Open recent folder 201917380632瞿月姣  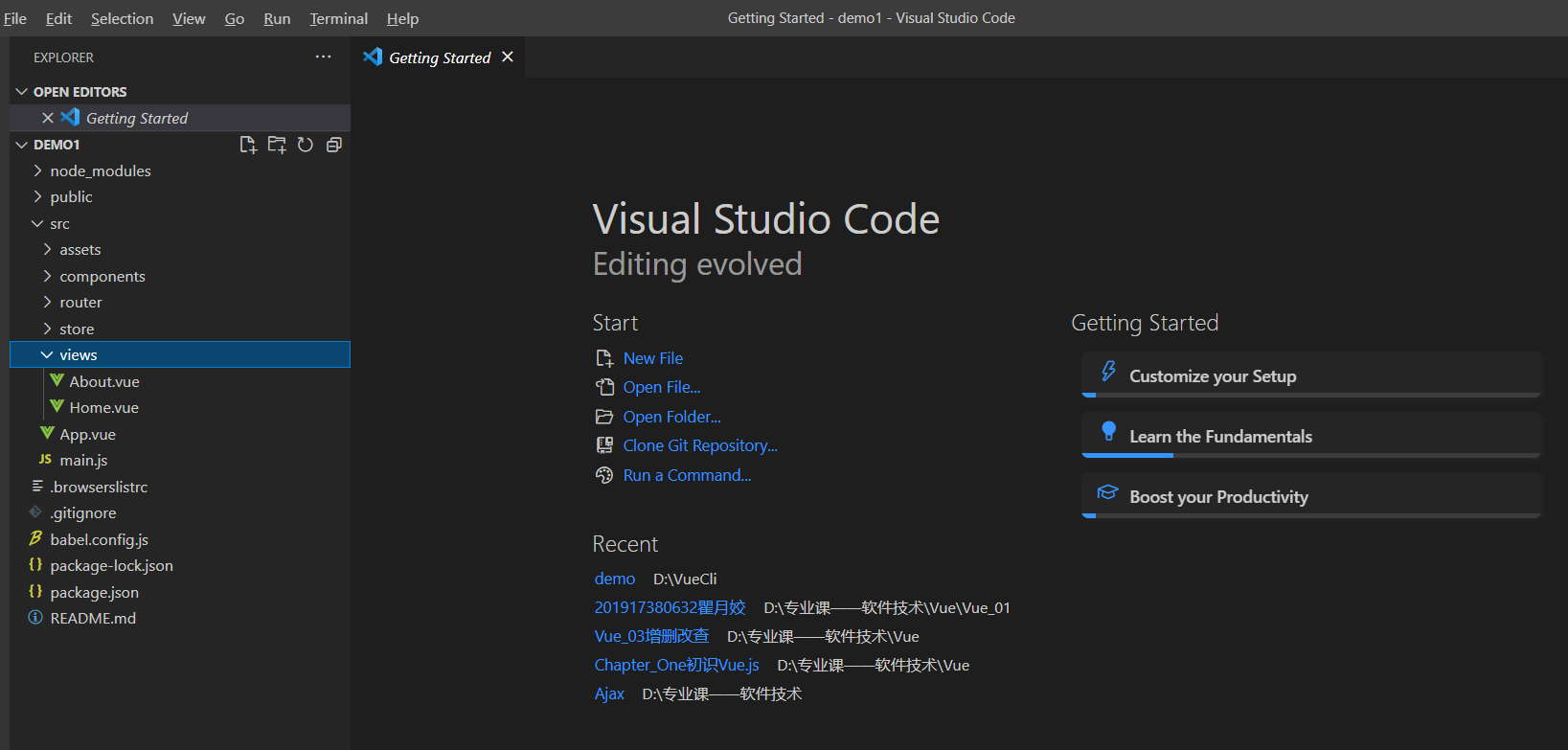click(x=670, y=607)
